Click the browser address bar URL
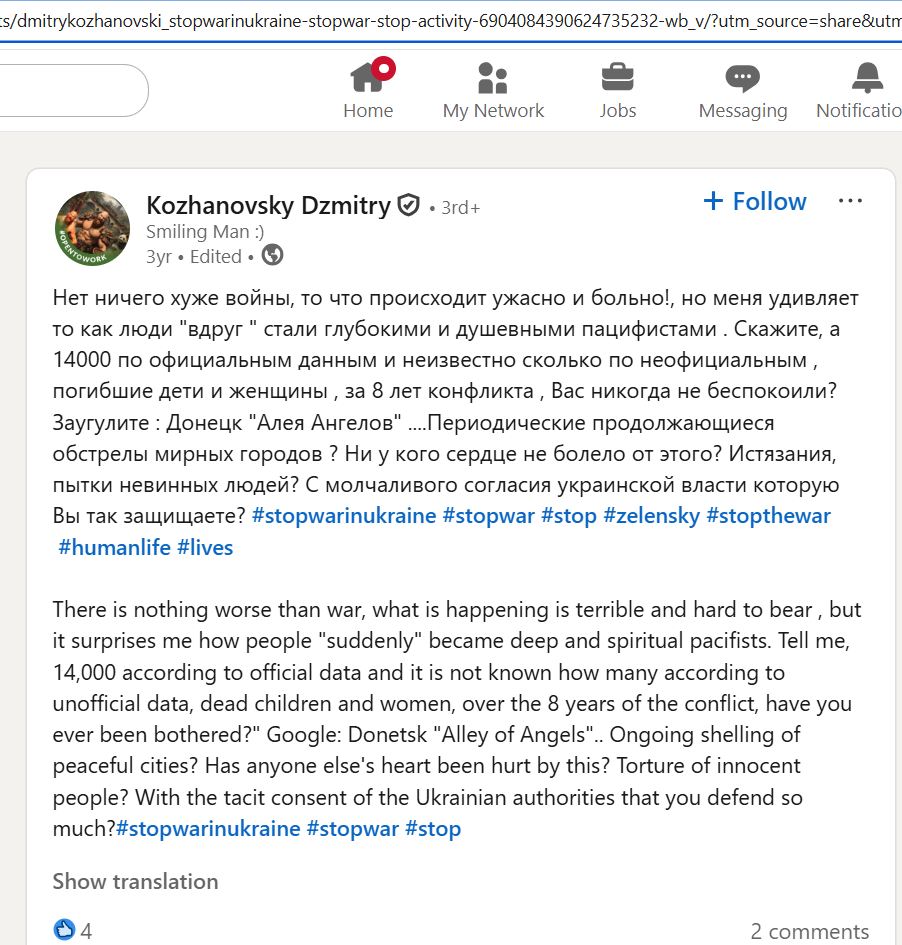This screenshot has height=945, width=902. (x=450, y=20)
